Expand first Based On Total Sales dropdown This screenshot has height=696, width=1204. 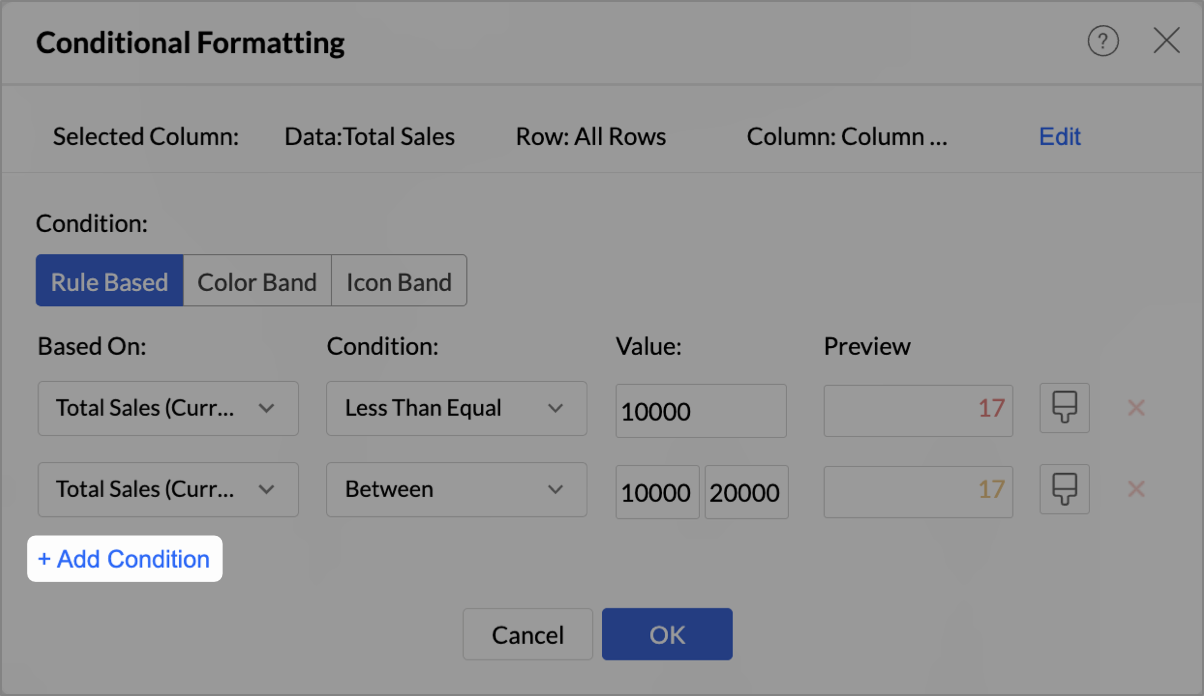coord(168,408)
